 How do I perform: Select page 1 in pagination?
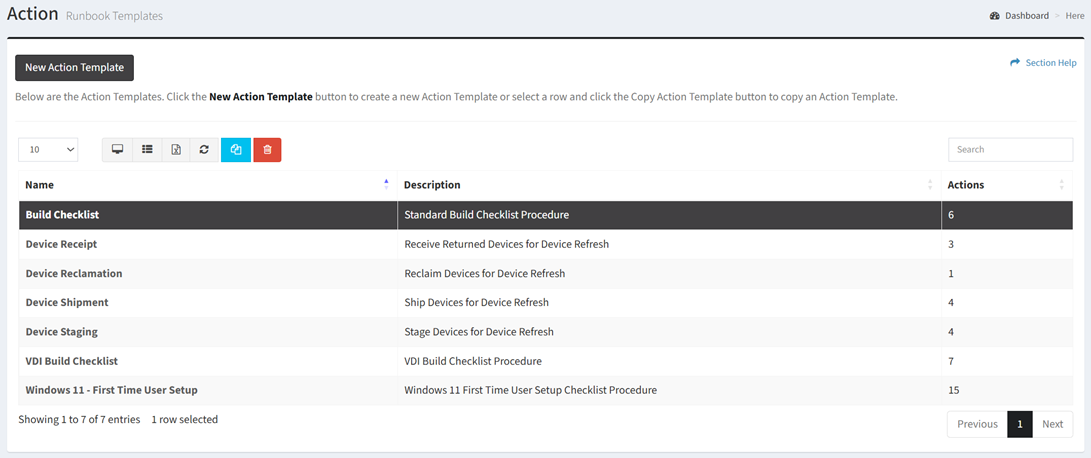point(1019,424)
